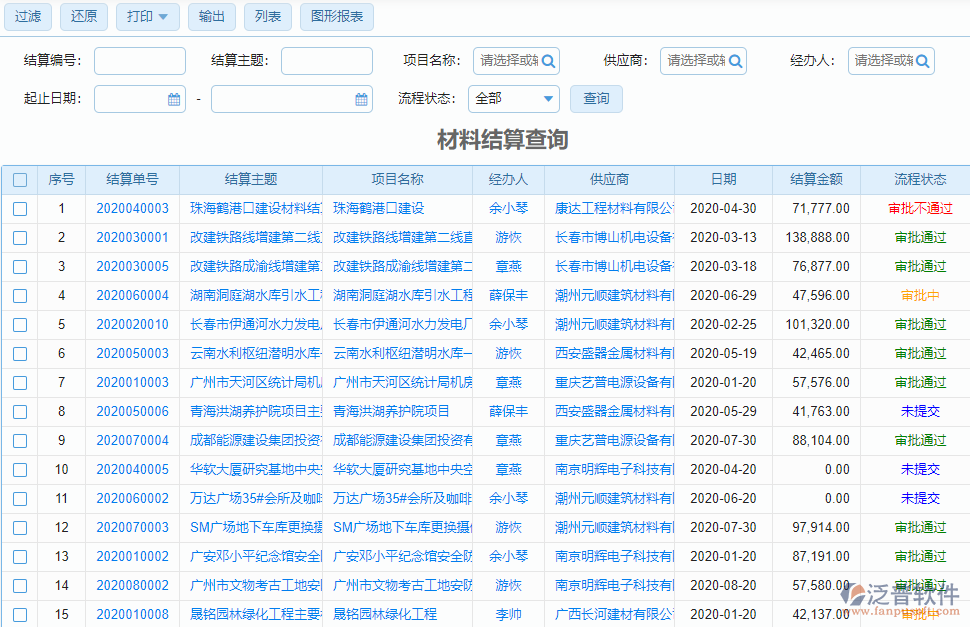Click the search icon in 项目名称 field
Screen dimensions: 970x627
548,61
